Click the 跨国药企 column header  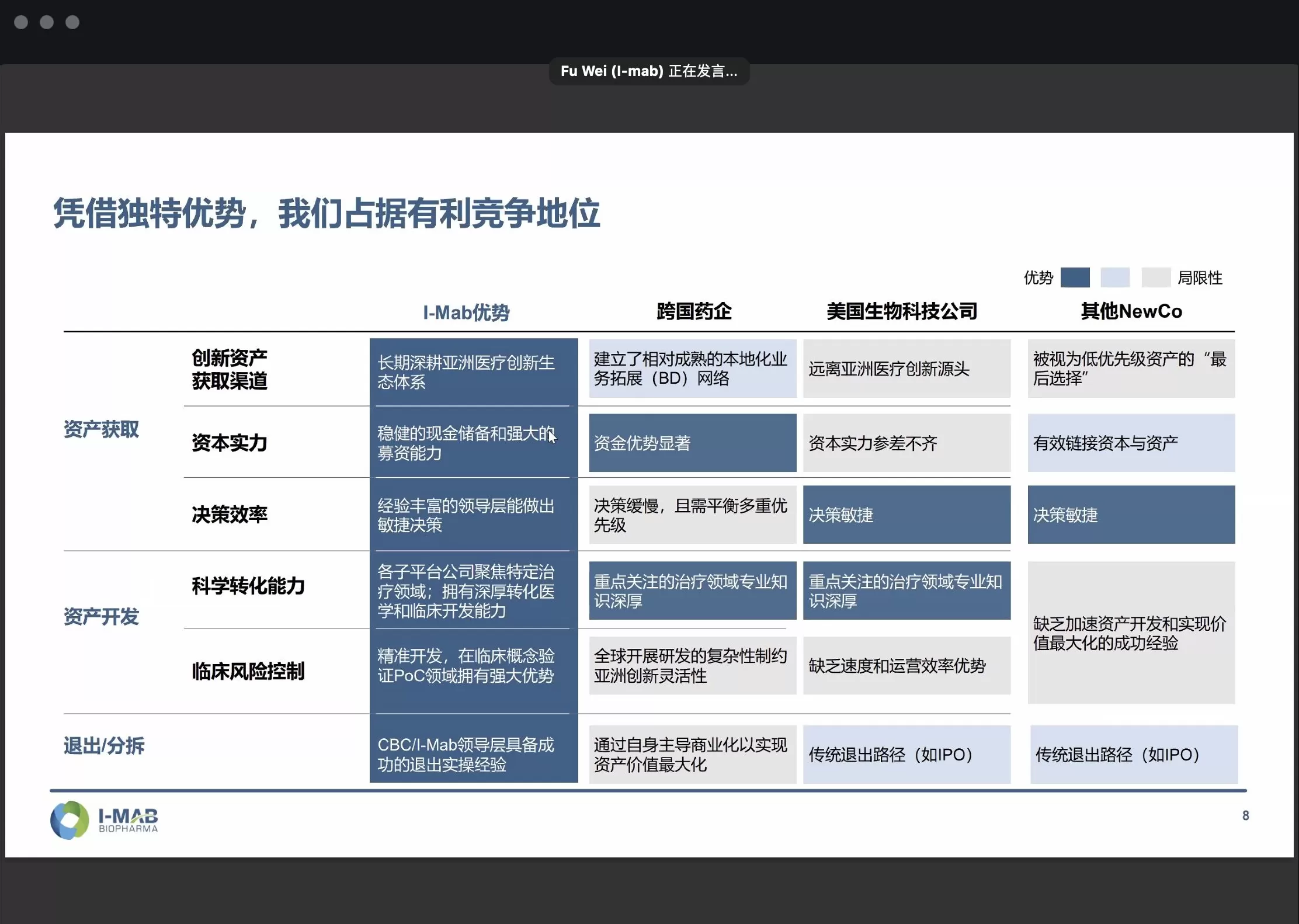click(693, 311)
